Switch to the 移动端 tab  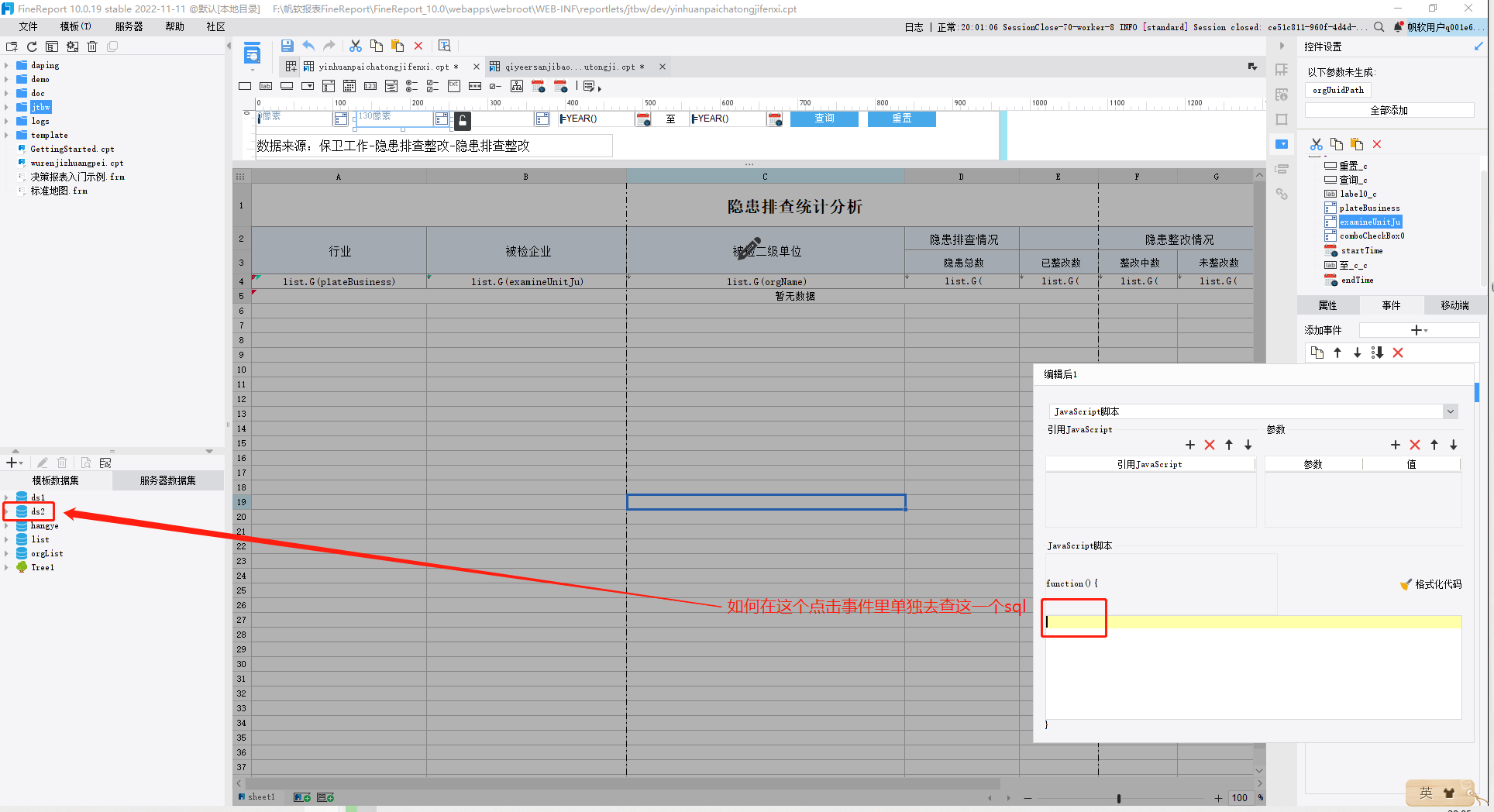1454,305
